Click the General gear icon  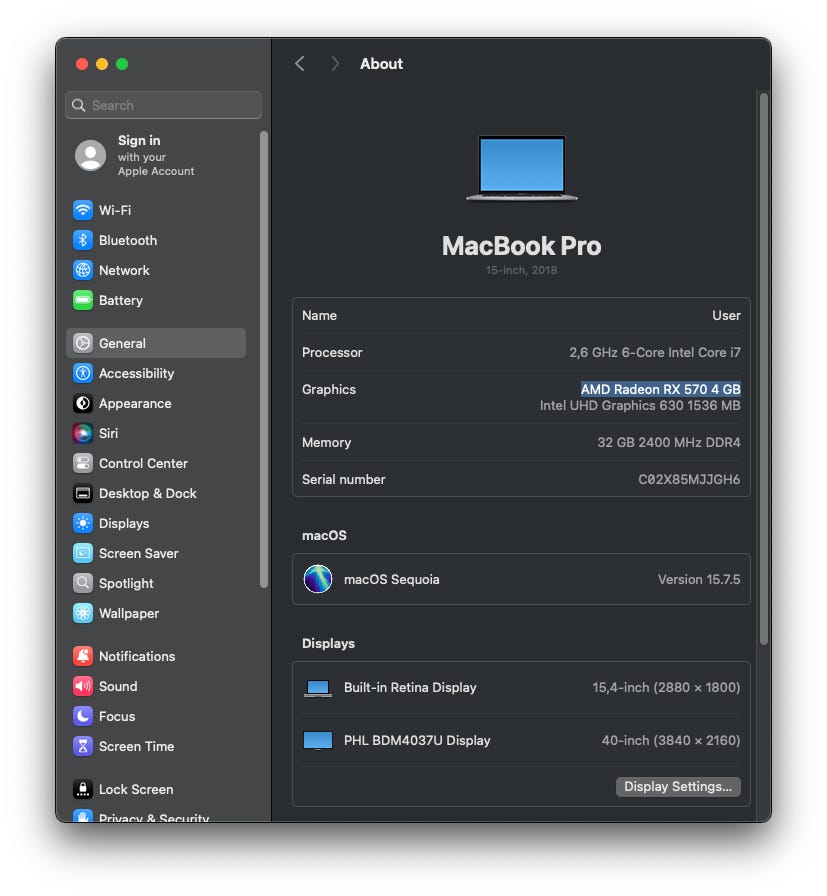point(83,343)
